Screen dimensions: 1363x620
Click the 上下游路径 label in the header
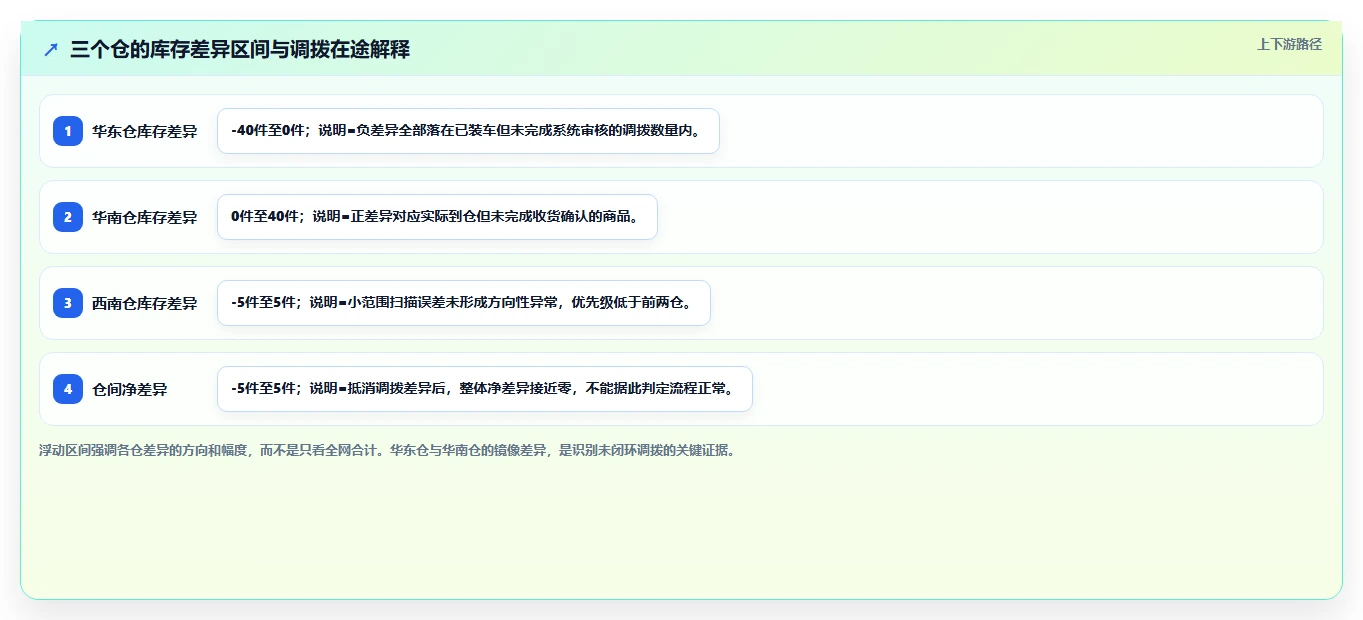[x=1289, y=44]
